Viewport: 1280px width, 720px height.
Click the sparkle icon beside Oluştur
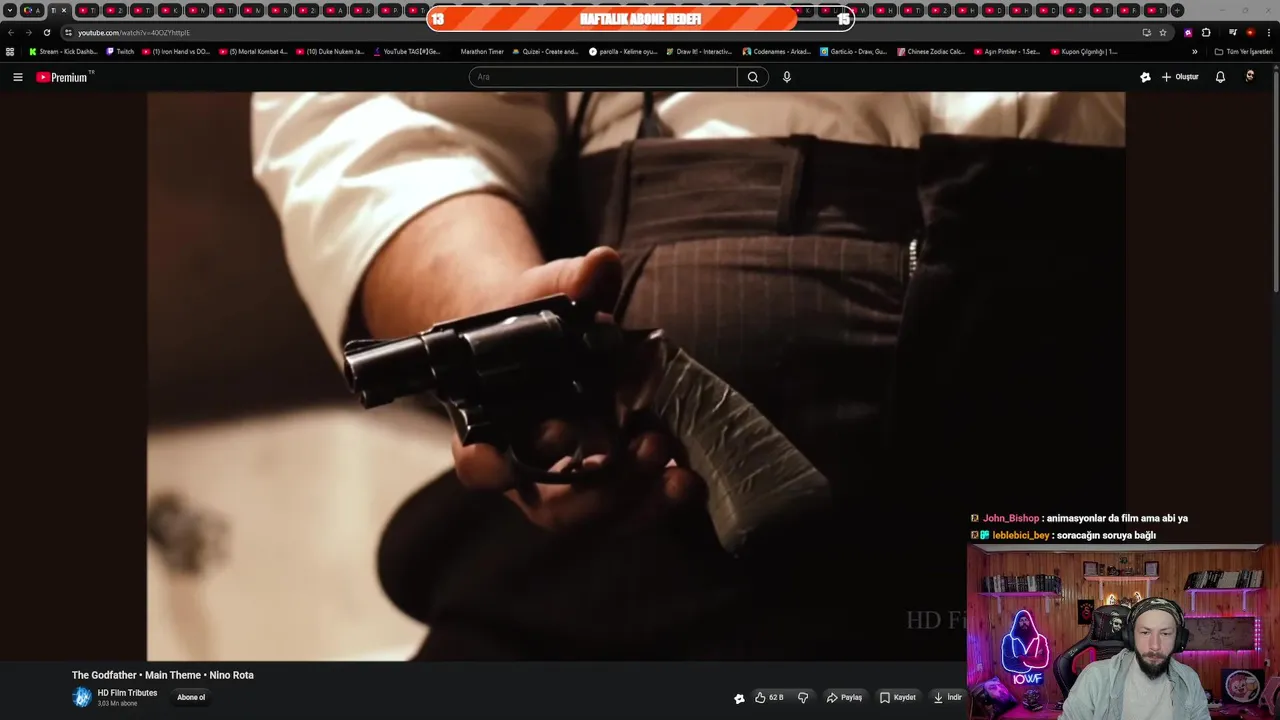pyautogui.click(x=1145, y=77)
